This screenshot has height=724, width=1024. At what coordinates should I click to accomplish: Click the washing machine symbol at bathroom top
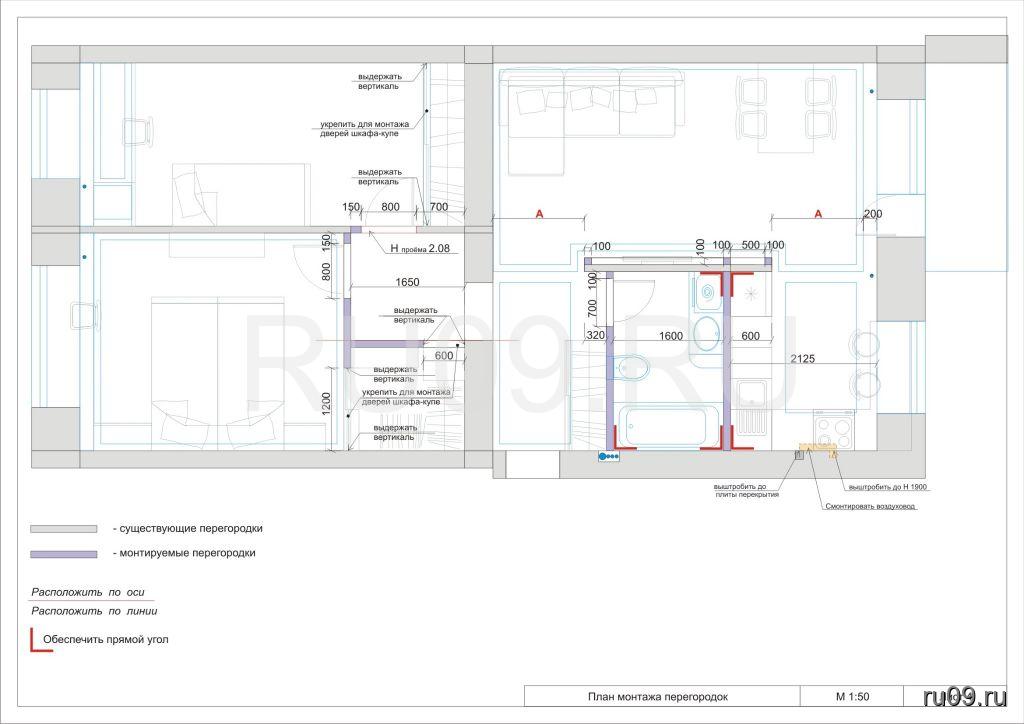click(708, 293)
